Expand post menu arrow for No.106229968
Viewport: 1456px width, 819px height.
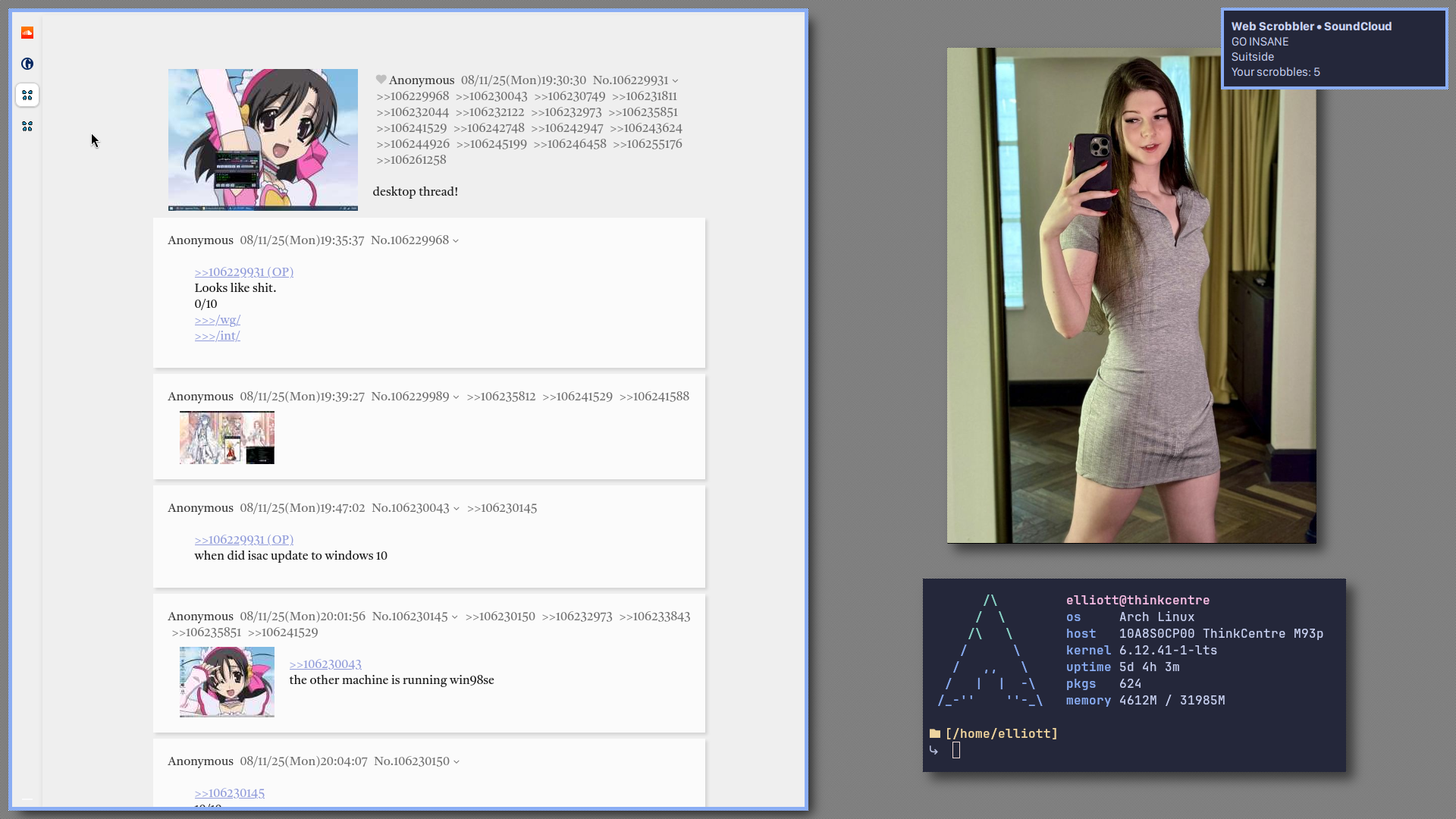pos(456,241)
